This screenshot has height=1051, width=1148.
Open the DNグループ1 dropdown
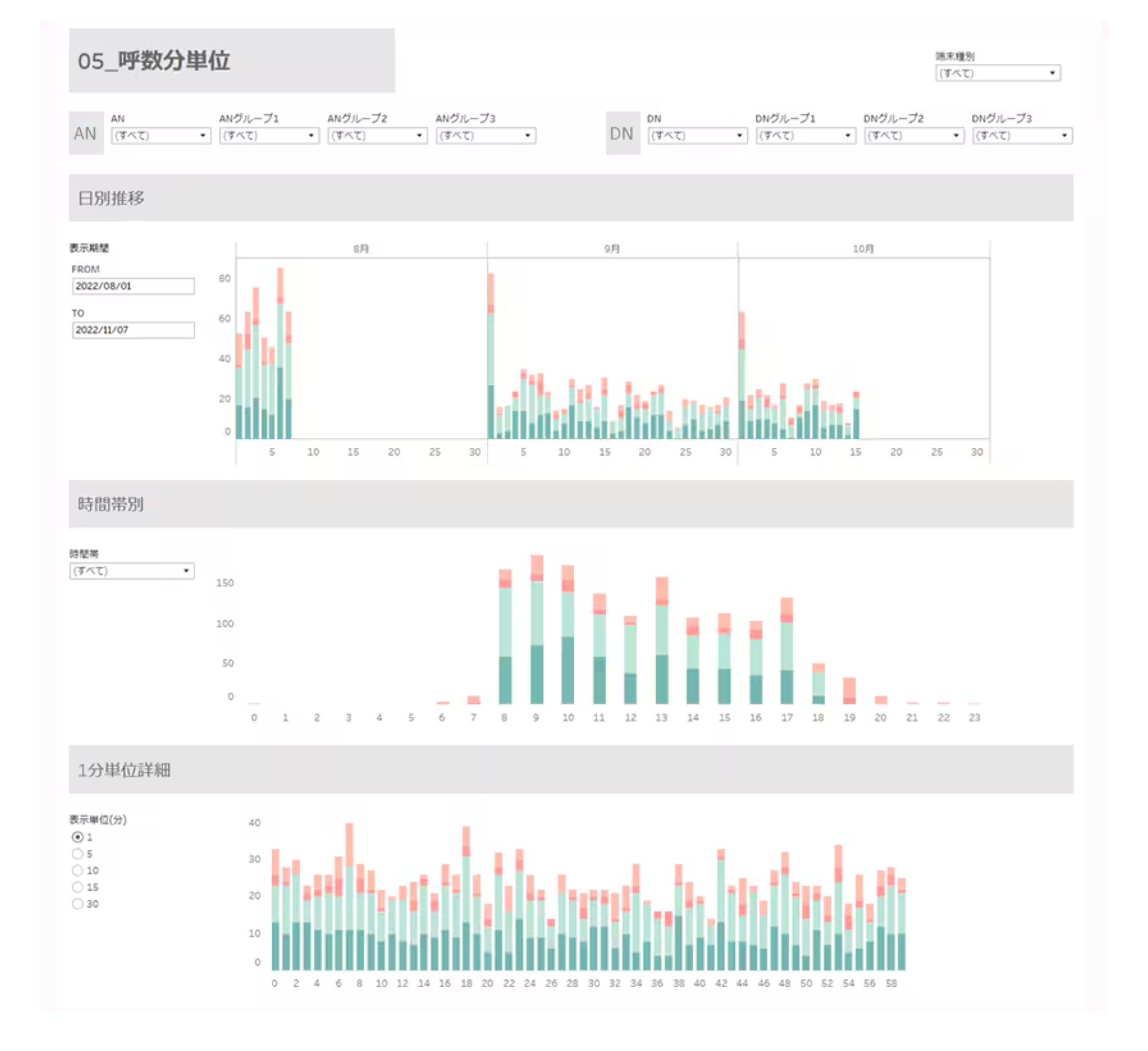coord(805,135)
